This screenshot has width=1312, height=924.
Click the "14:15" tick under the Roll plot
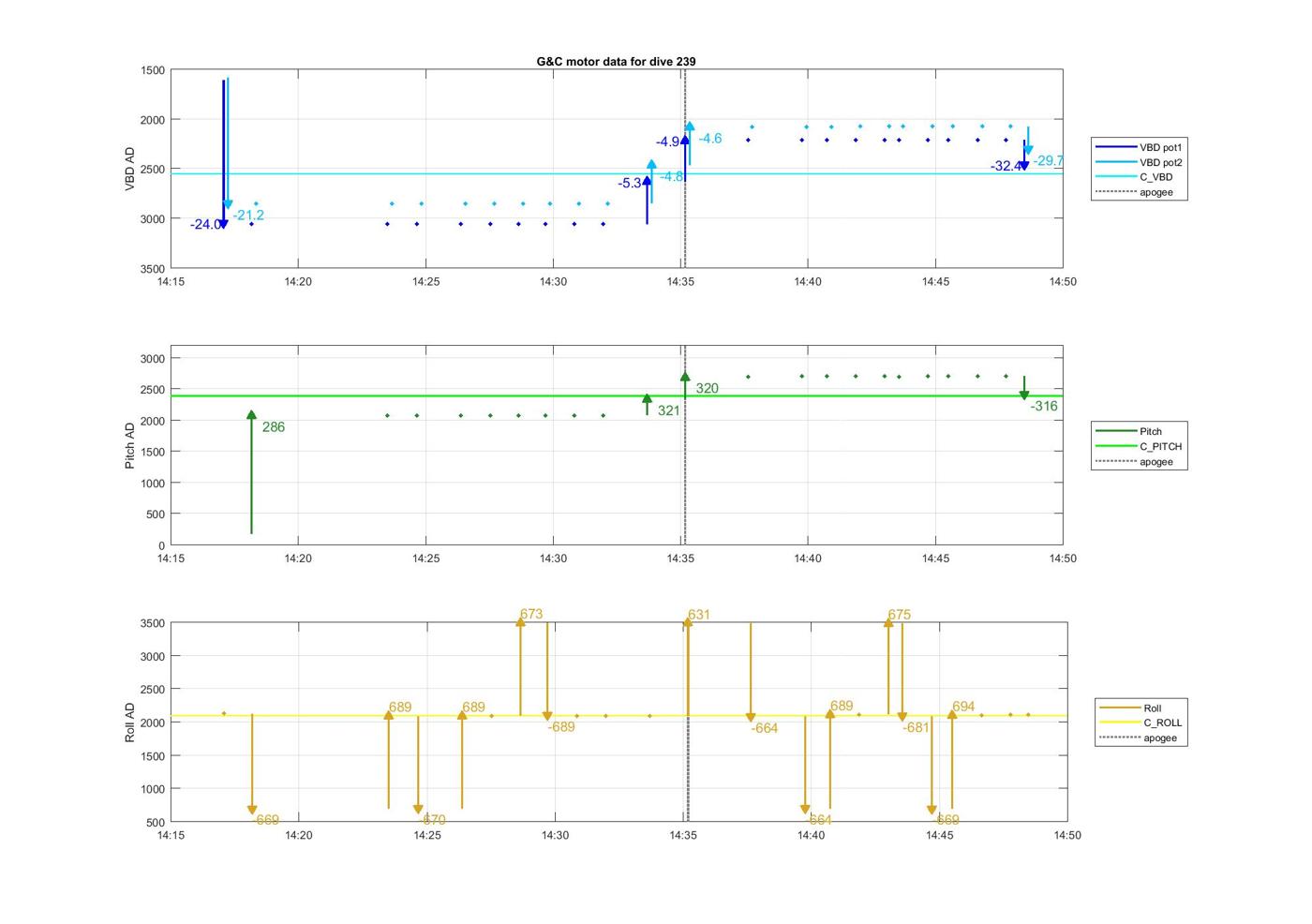[x=171, y=835]
